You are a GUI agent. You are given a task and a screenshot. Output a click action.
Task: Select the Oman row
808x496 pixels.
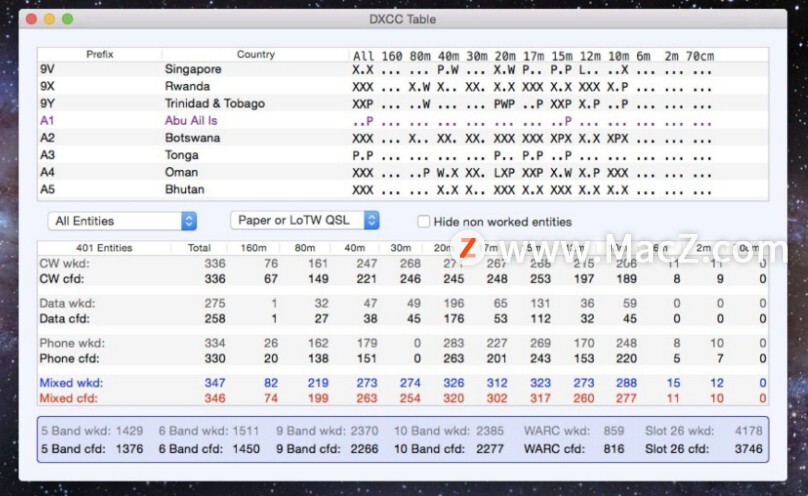tap(403, 172)
